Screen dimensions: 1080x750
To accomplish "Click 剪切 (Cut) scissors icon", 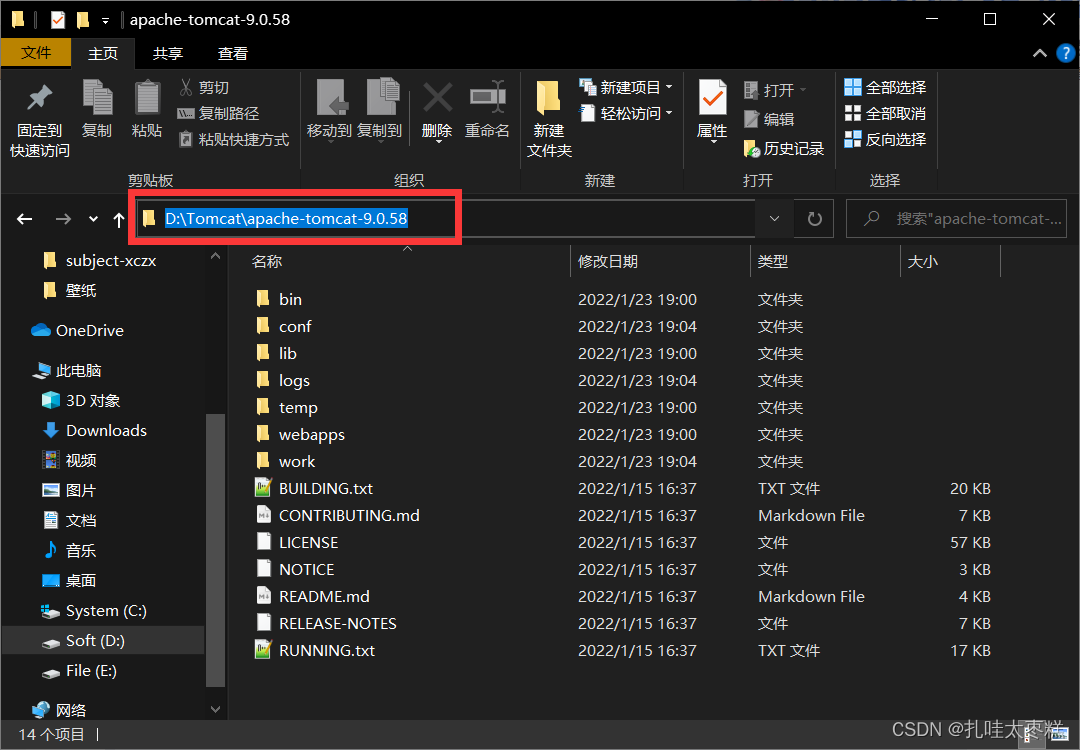I will pyautogui.click(x=204, y=87).
